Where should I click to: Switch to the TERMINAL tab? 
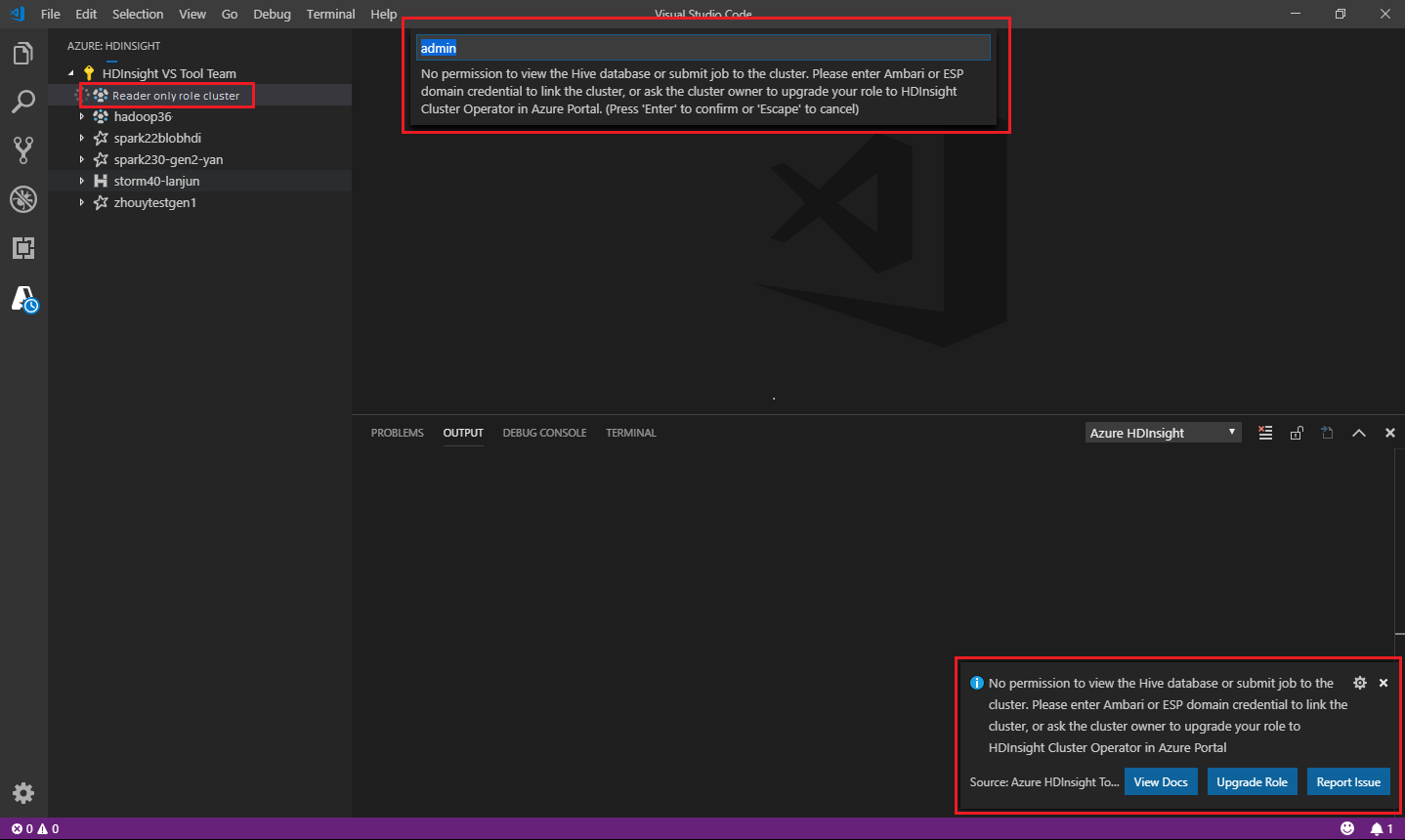630,432
